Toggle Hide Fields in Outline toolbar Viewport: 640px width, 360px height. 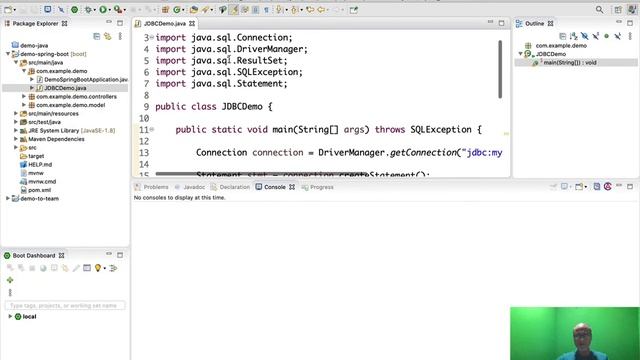click(x=584, y=37)
